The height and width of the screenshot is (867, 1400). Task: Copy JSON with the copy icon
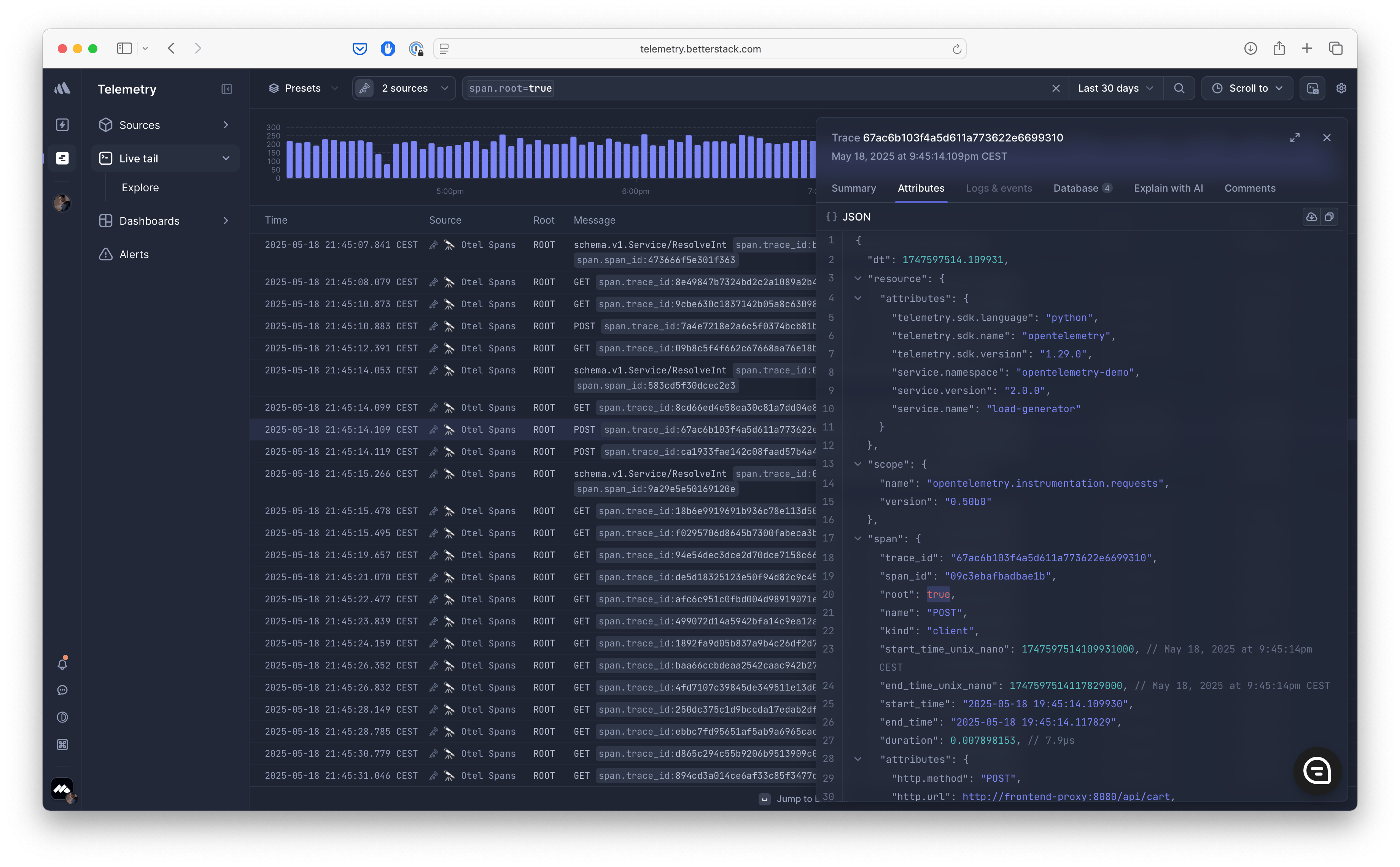(1329, 217)
